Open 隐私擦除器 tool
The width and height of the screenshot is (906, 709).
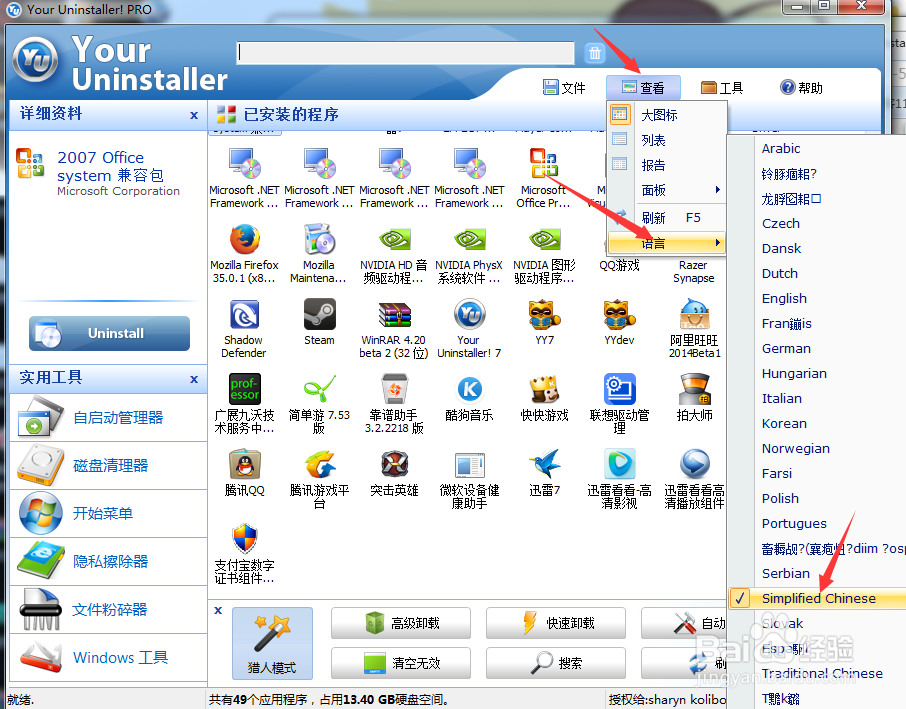108,562
